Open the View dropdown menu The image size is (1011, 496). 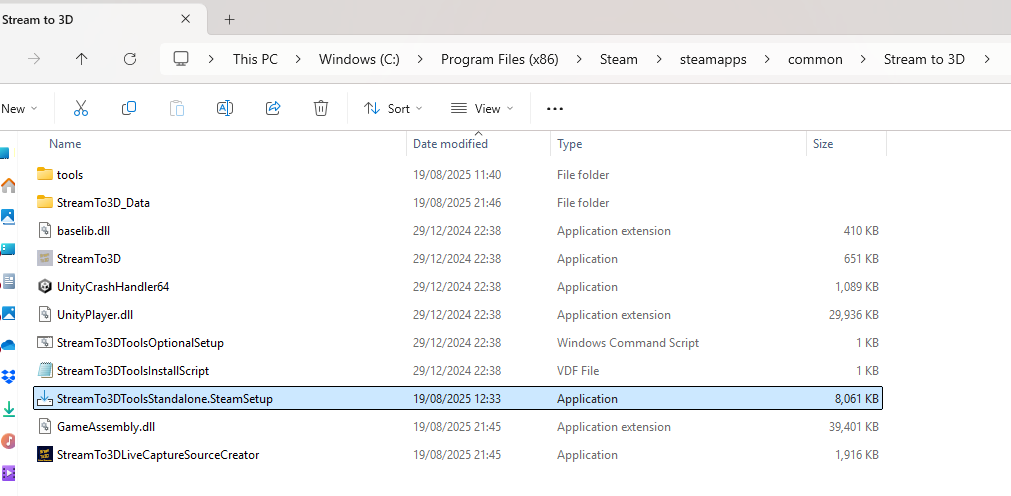482,108
